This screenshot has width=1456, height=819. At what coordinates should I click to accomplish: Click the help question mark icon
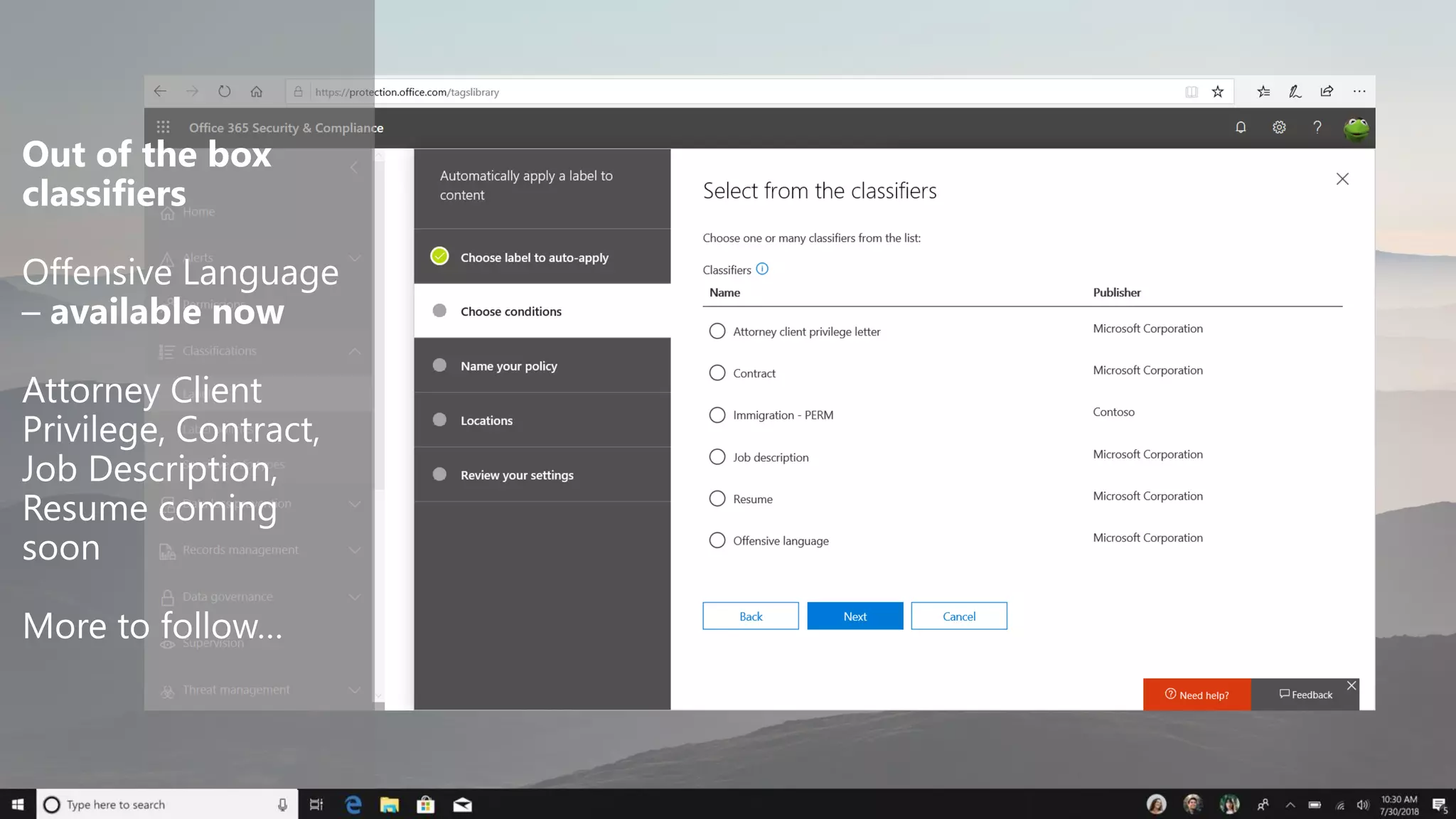[x=1317, y=127]
